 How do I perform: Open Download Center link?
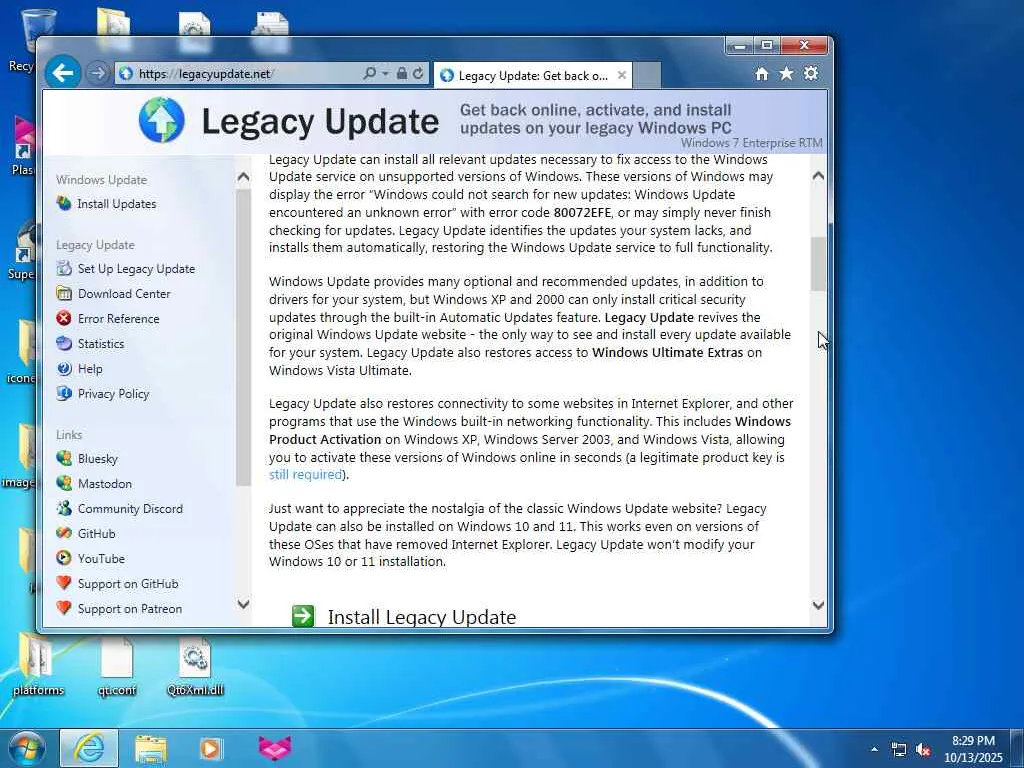coord(124,294)
